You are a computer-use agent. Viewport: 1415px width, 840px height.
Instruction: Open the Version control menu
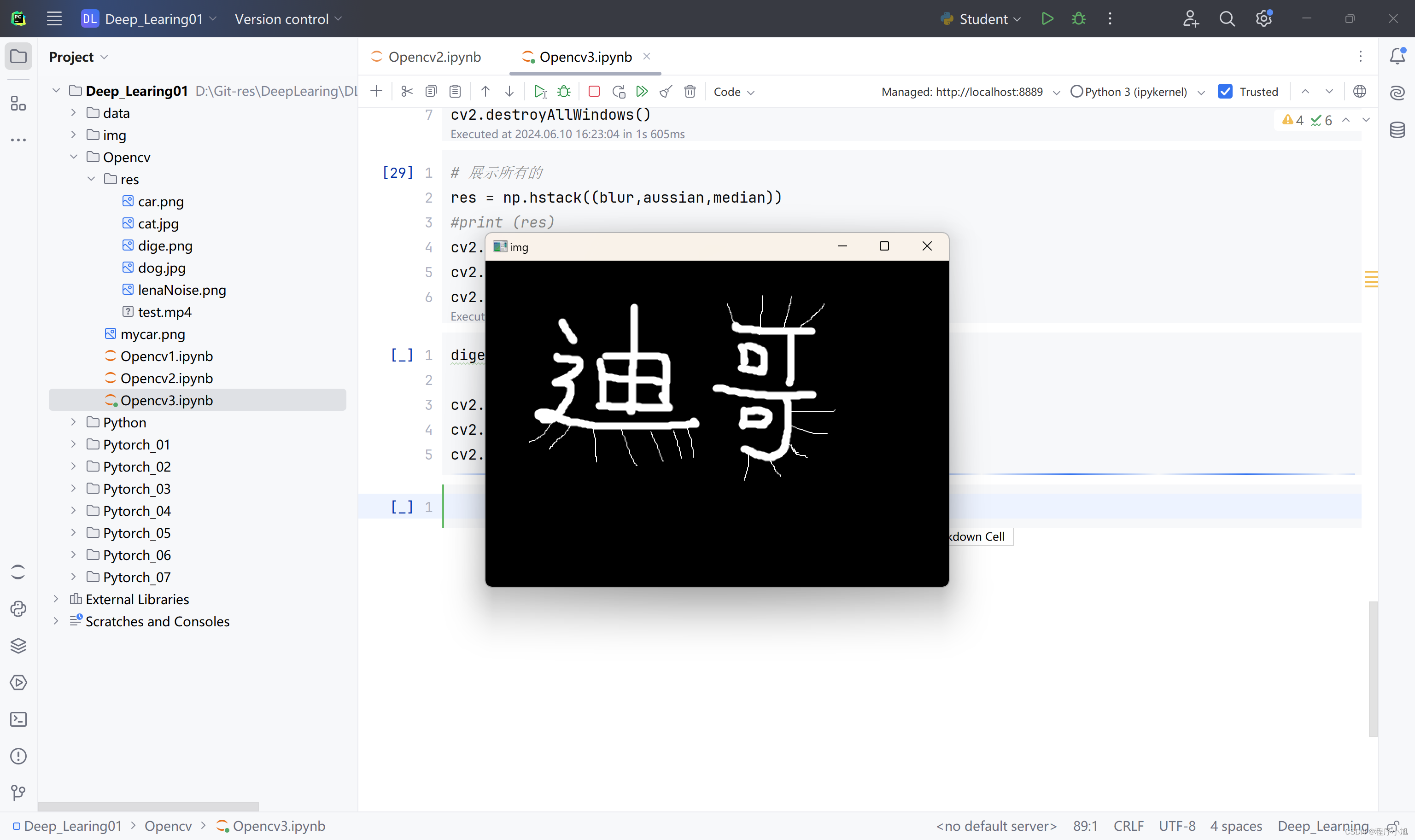[288, 19]
